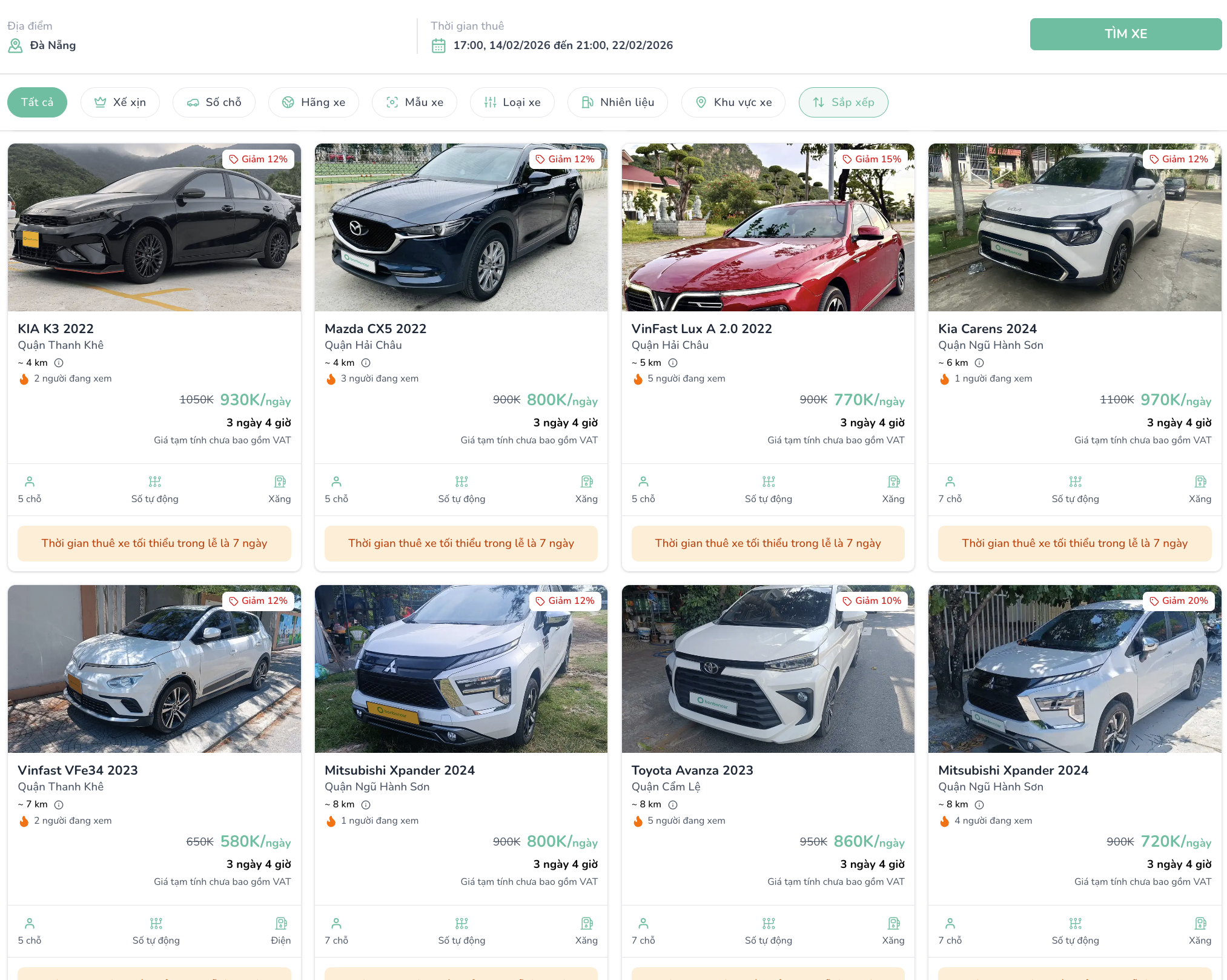
Task: Click the fire icon on VinFast Lux A viewers line
Action: 638,379
